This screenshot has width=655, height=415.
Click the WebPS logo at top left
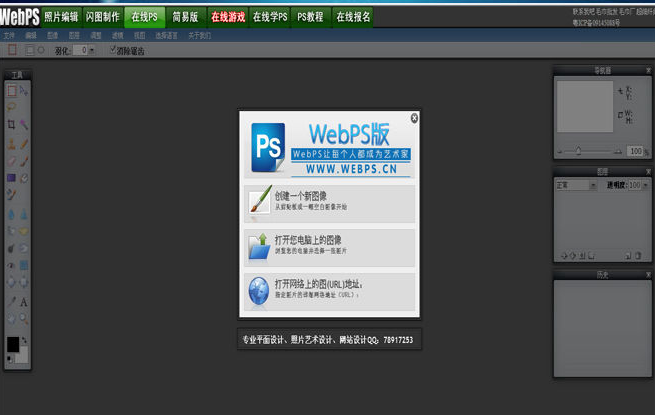coord(20,17)
